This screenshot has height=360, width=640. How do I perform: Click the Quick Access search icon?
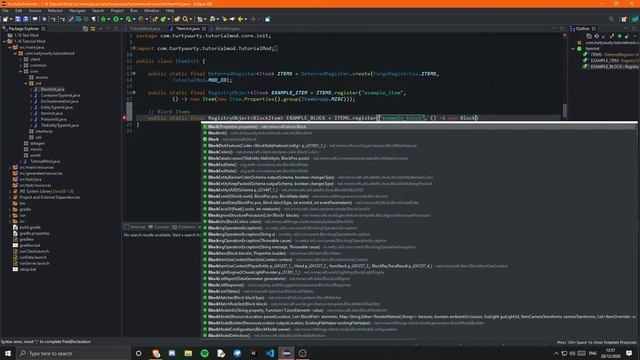tap(611, 19)
